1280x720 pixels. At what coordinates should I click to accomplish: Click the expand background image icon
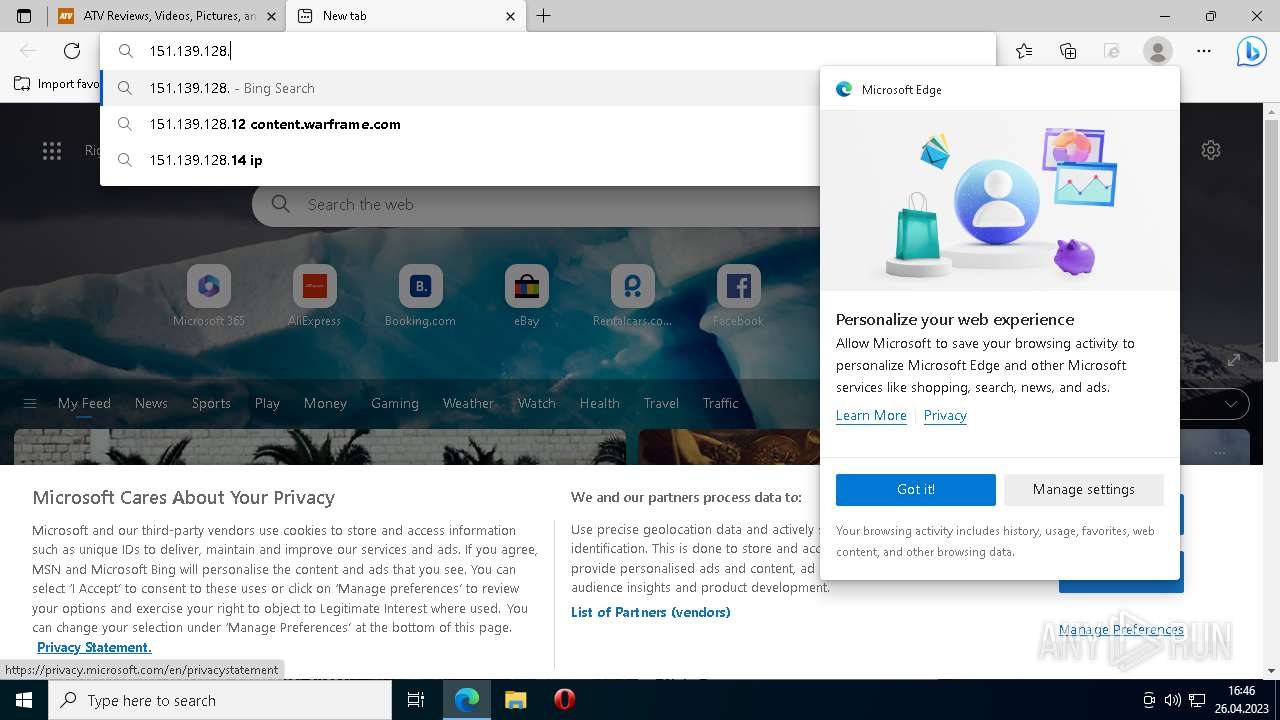pos(1233,360)
